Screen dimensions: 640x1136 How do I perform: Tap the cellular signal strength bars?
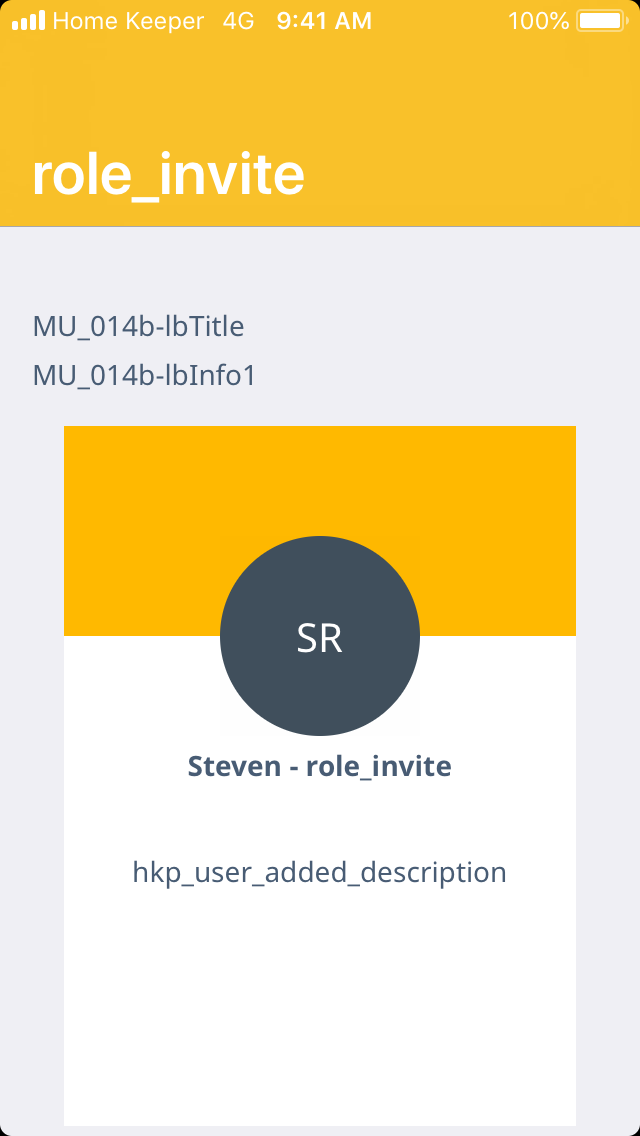tap(28, 20)
